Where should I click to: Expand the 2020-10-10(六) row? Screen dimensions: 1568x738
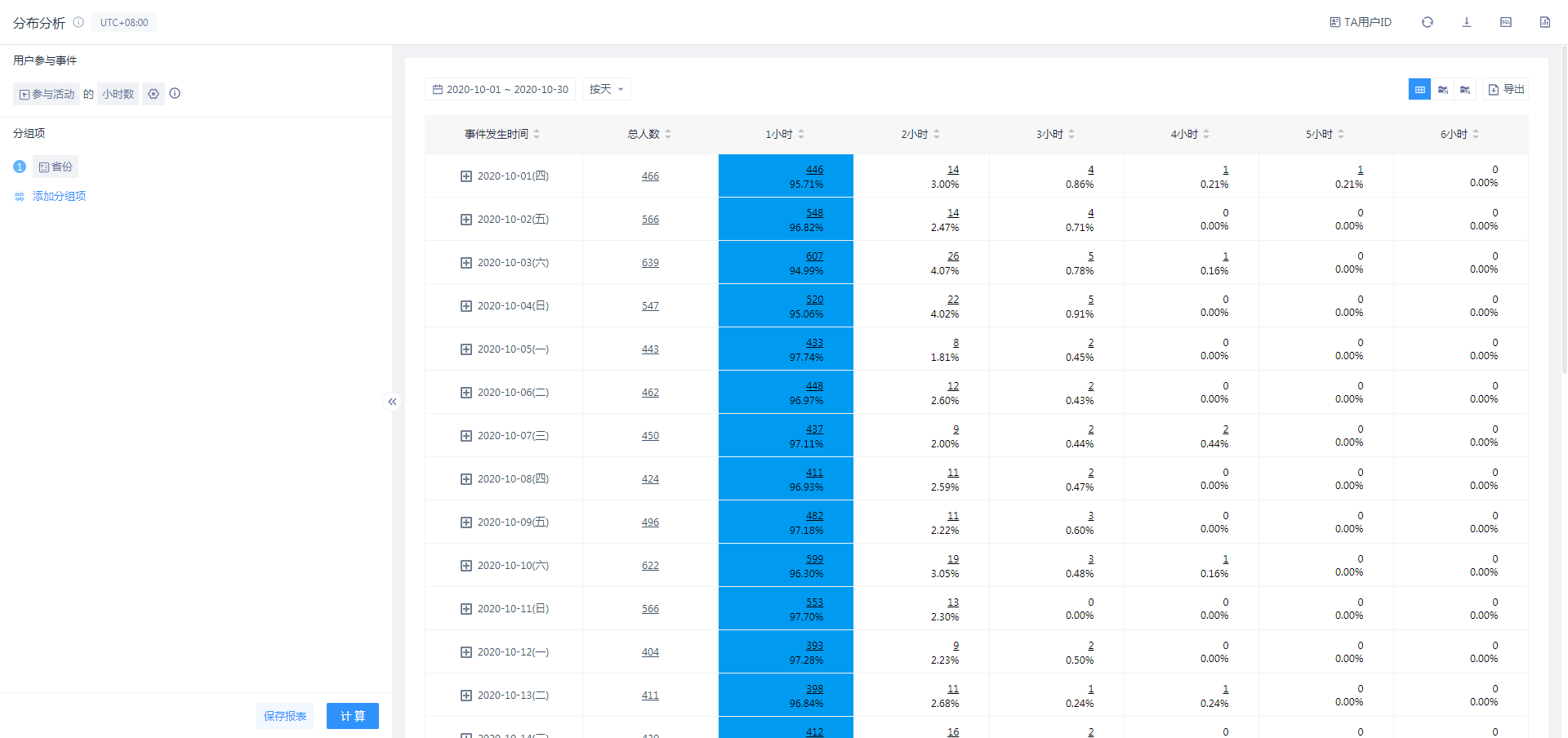pos(466,566)
